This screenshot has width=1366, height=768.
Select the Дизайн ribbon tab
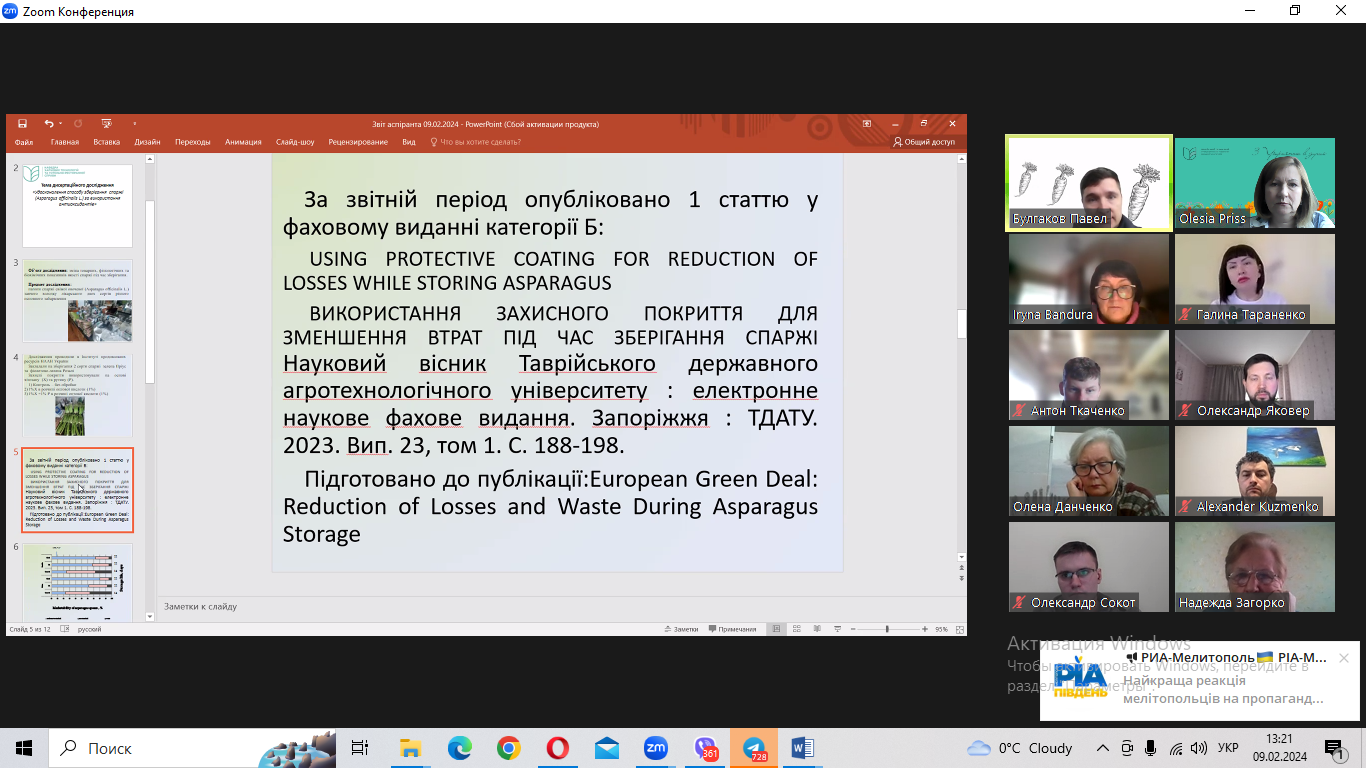pos(147,142)
